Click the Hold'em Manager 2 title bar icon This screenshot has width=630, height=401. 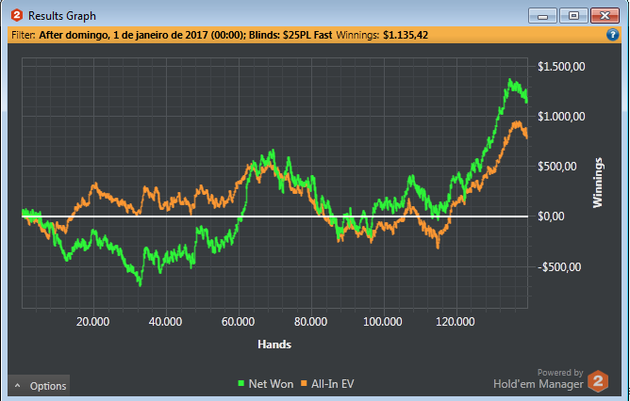pyautogui.click(x=16, y=16)
